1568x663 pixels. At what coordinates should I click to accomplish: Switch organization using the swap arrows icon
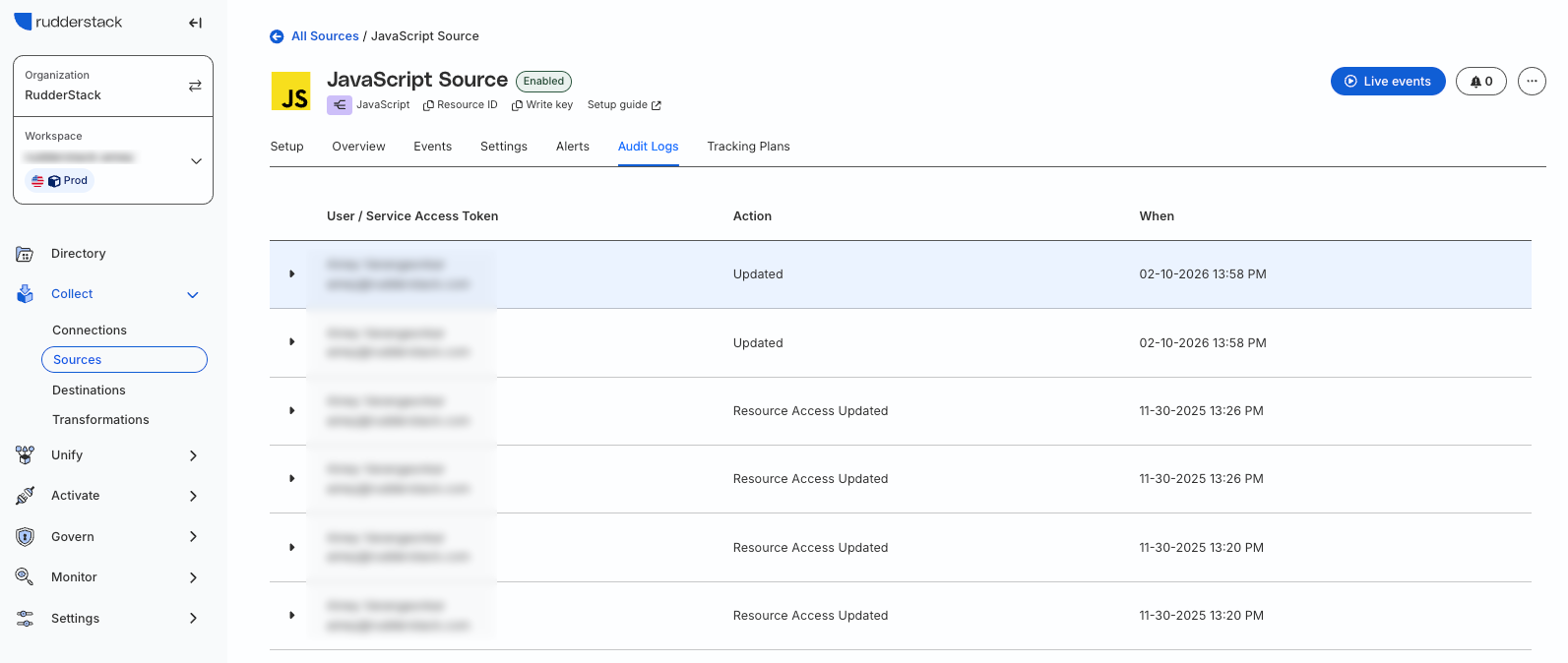pos(195,86)
